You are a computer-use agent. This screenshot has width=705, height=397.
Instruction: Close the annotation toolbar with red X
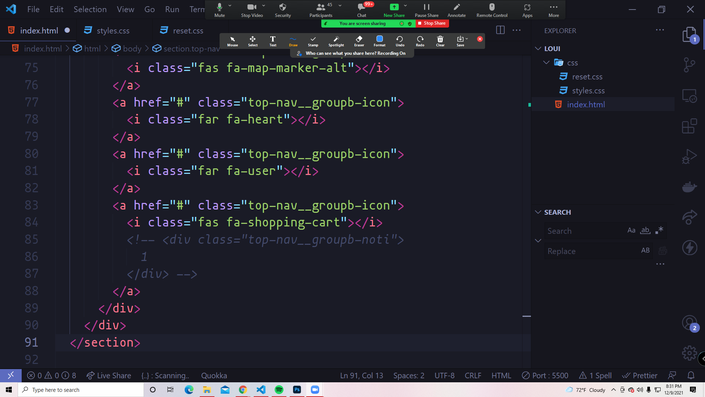click(x=480, y=39)
